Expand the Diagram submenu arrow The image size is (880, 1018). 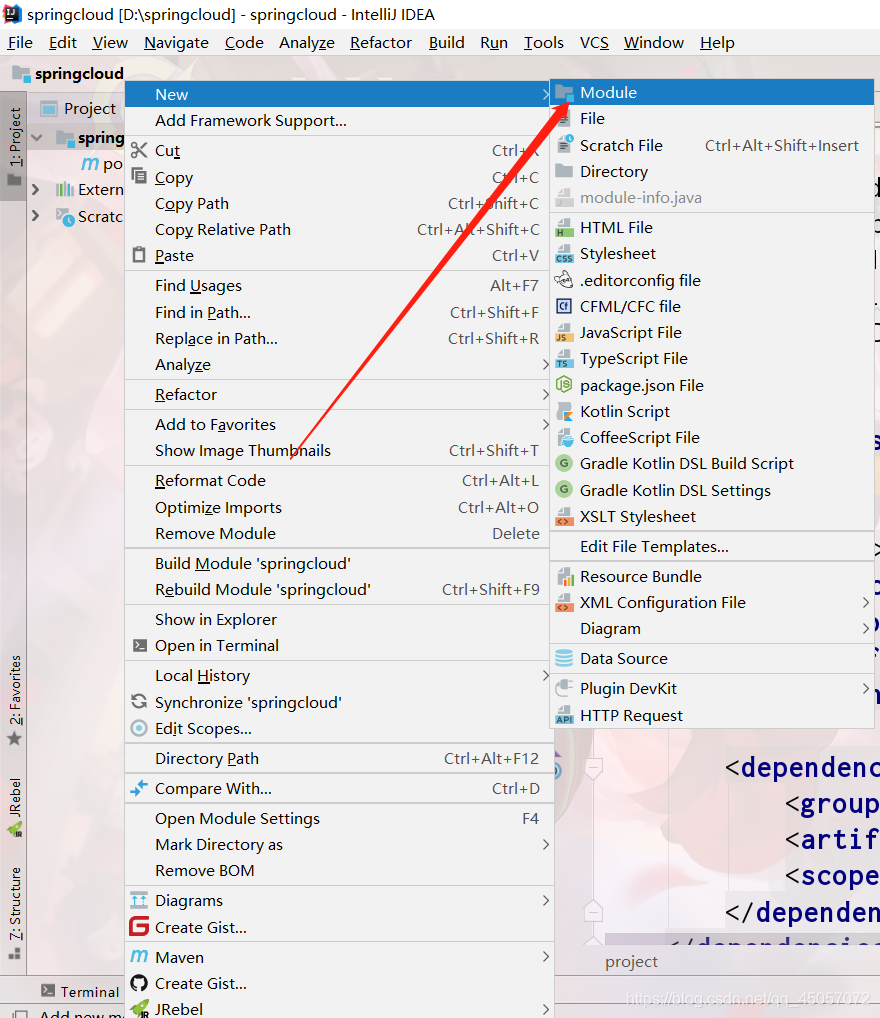(866, 628)
